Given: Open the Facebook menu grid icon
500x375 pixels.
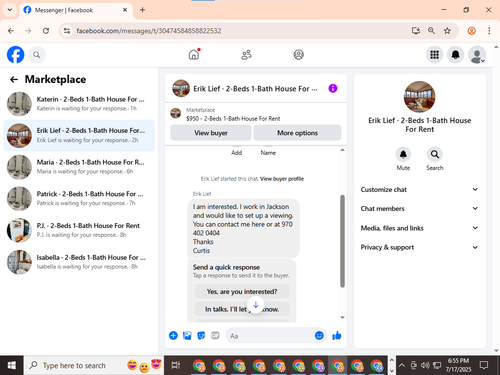Looking at the screenshot, I should (x=434, y=55).
